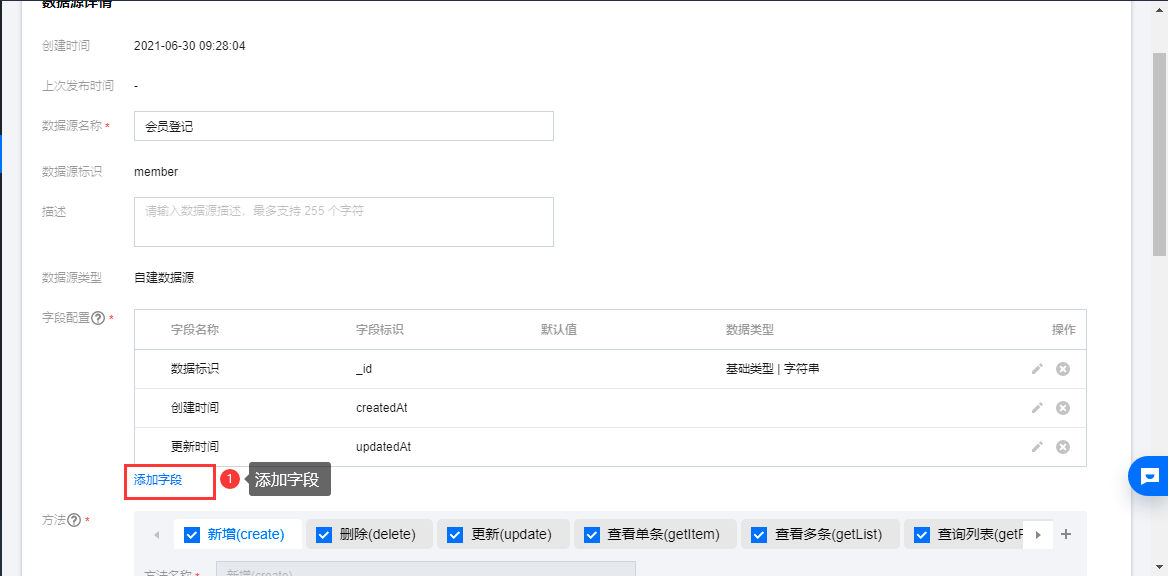
Task: Click the creation timestamp 2021-06-30 09:28:04
Action: click(x=189, y=45)
